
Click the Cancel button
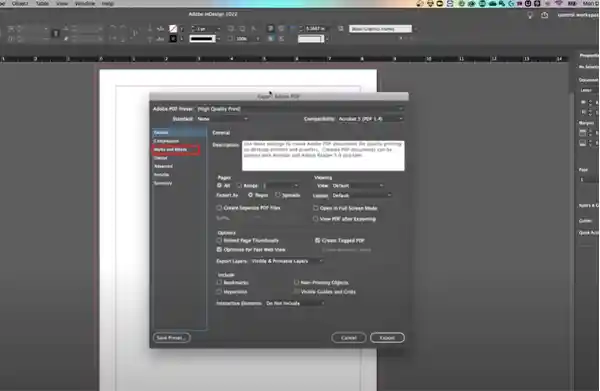[x=349, y=338]
